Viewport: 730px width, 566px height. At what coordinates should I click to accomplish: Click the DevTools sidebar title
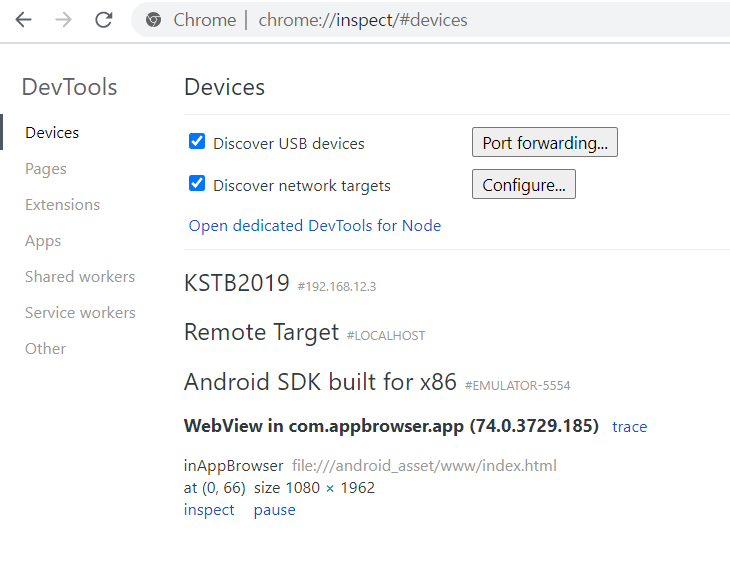coord(69,87)
